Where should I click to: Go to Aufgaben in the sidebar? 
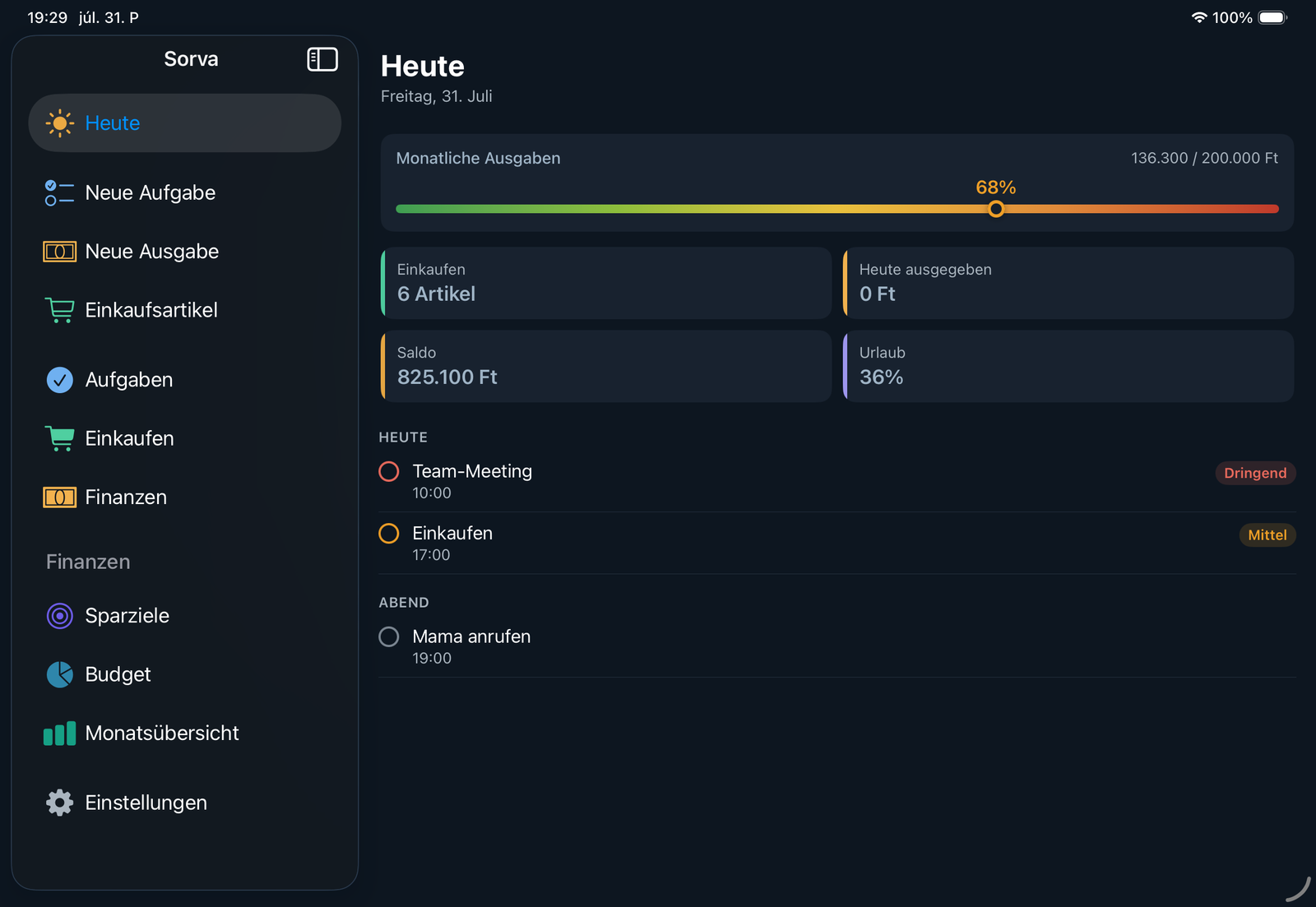pyautogui.click(x=185, y=380)
